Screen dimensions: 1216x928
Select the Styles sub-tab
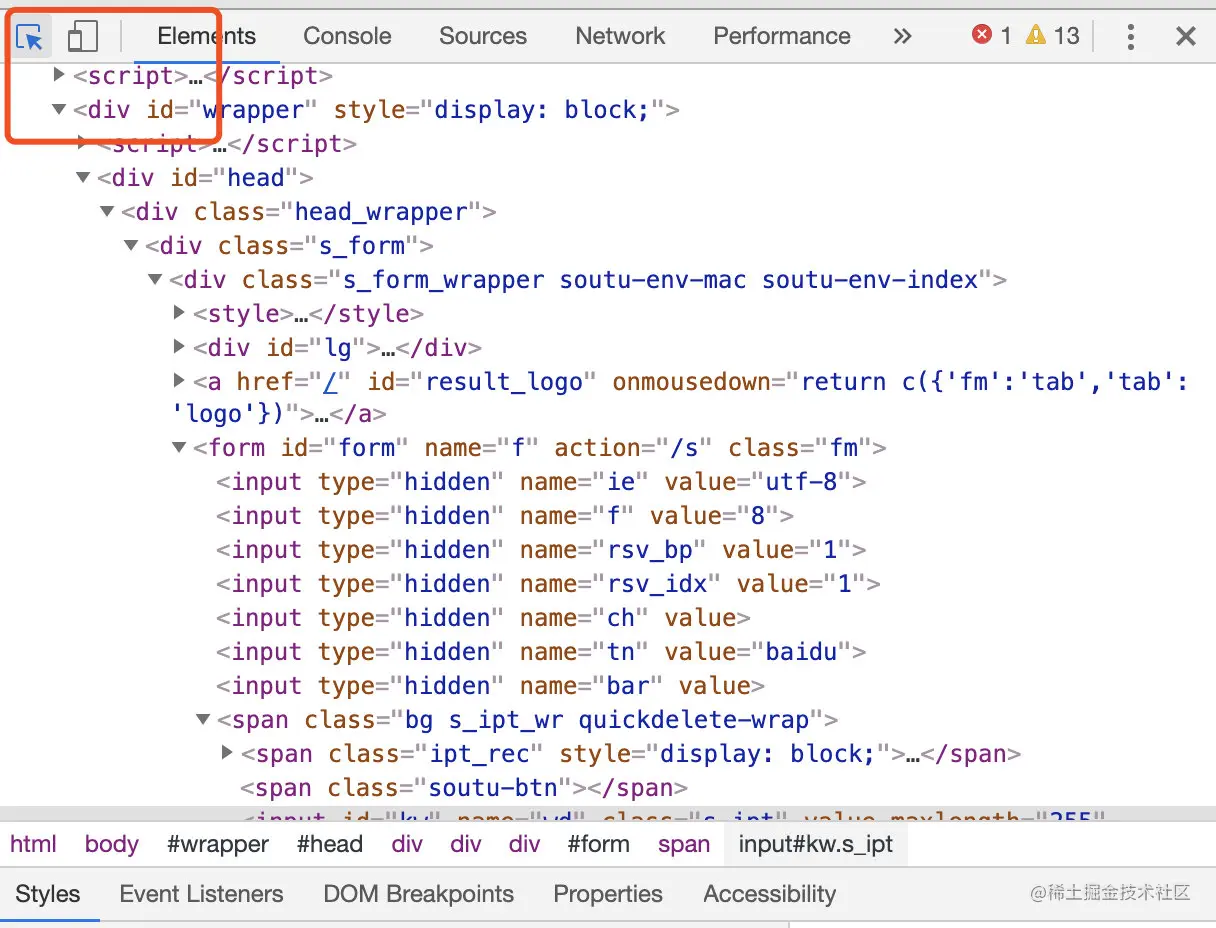tap(48, 894)
